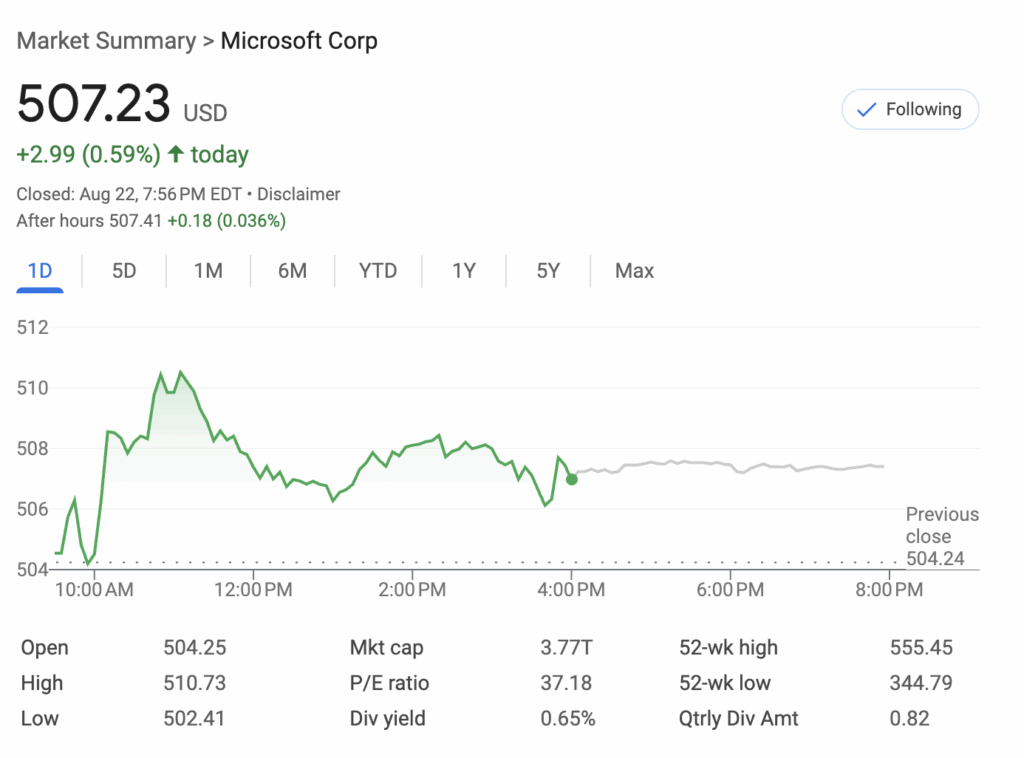Click the Market Summary breadcrumb link
The height and width of the screenshot is (758, 1024).
pos(106,40)
